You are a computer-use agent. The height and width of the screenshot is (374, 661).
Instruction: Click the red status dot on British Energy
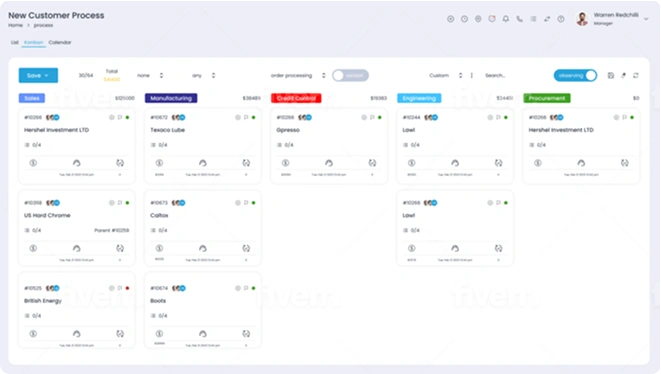click(127, 288)
